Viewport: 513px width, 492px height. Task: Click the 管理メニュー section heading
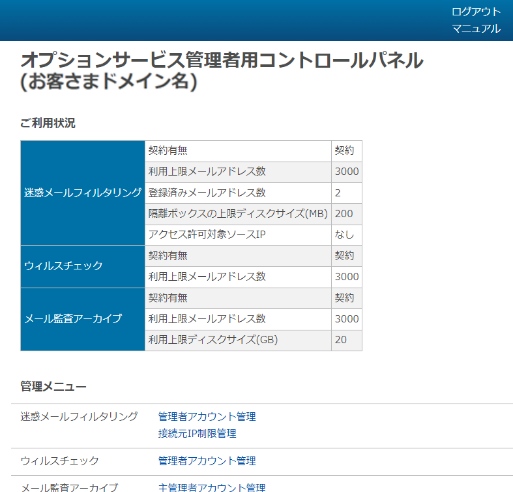(x=53, y=387)
